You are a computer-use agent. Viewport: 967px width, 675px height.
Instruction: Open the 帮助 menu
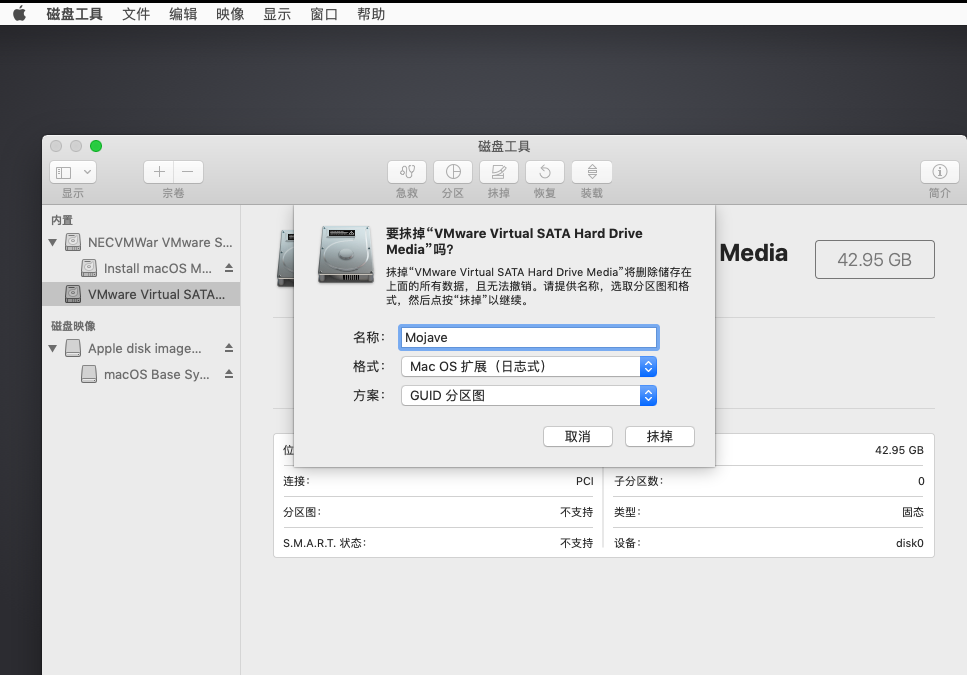point(371,14)
